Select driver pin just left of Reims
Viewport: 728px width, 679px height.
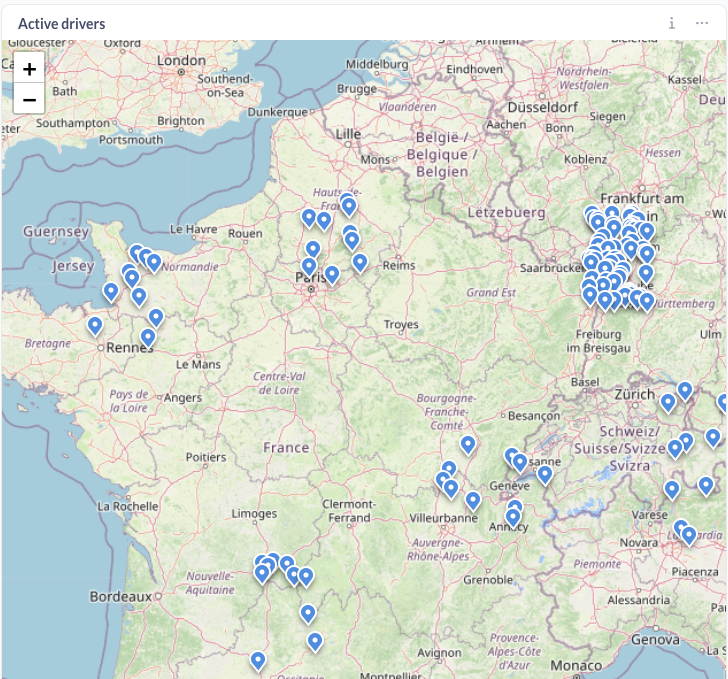pyautogui.click(x=360, y=262)
